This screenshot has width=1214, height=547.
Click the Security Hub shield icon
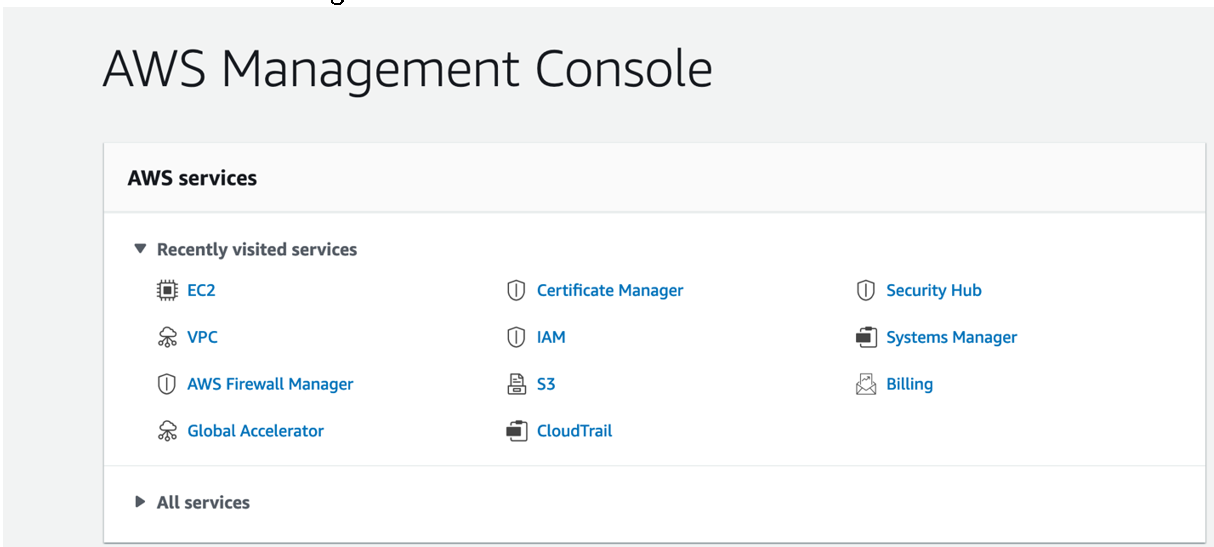[866, 291]
